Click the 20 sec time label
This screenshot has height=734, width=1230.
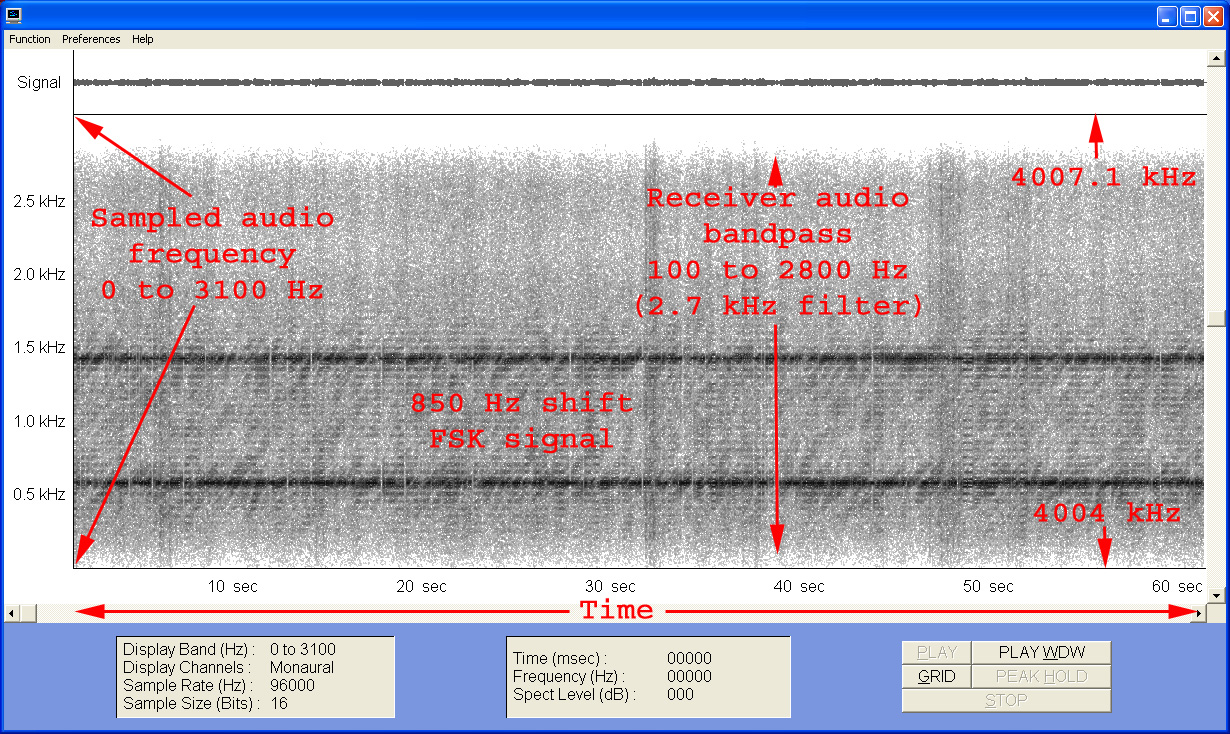point(421,587)
